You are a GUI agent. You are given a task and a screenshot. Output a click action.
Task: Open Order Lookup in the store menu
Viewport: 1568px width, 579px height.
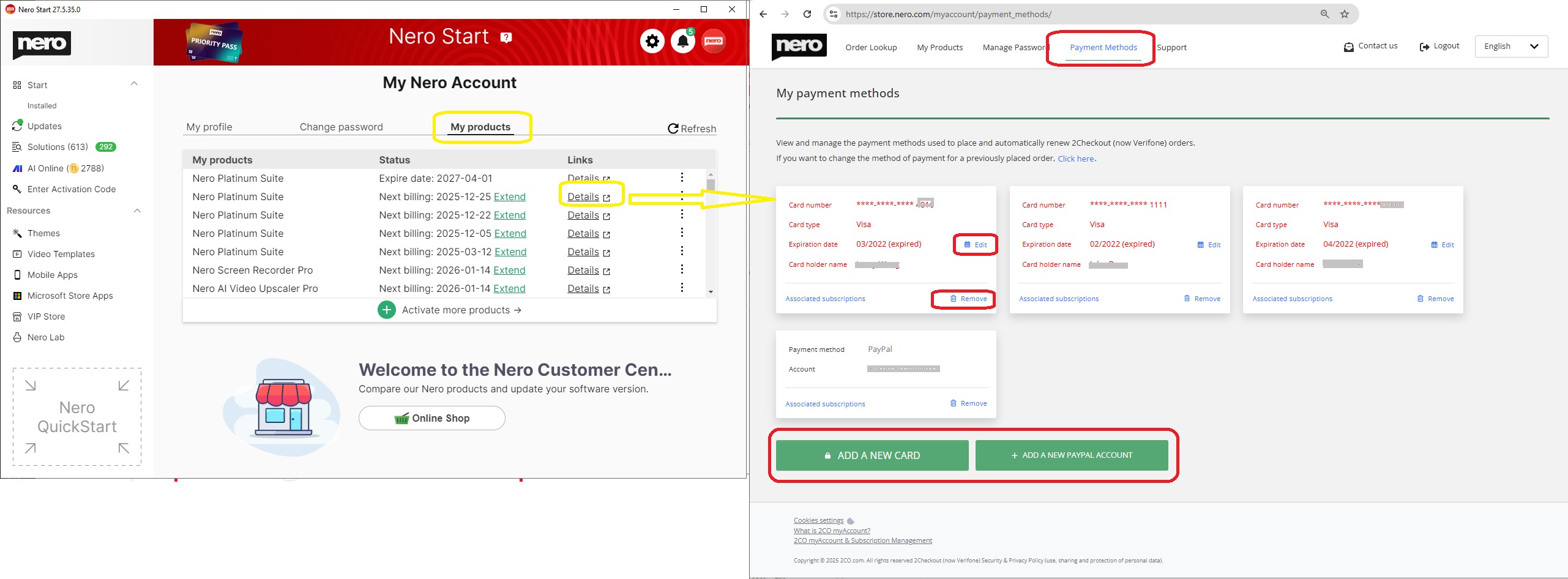(x=871, y=48)
